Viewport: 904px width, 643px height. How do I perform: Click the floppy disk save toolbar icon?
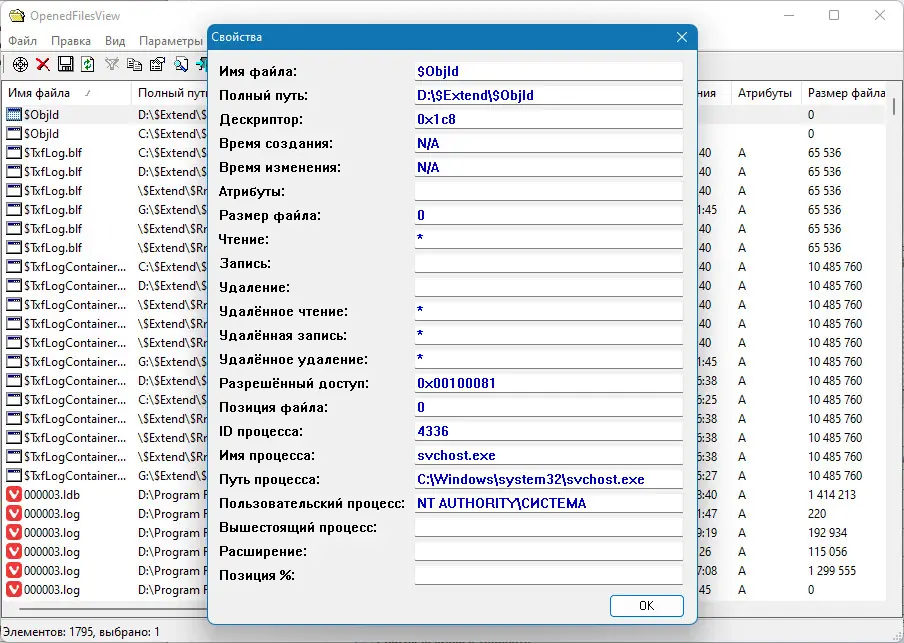tap(65, 64)
